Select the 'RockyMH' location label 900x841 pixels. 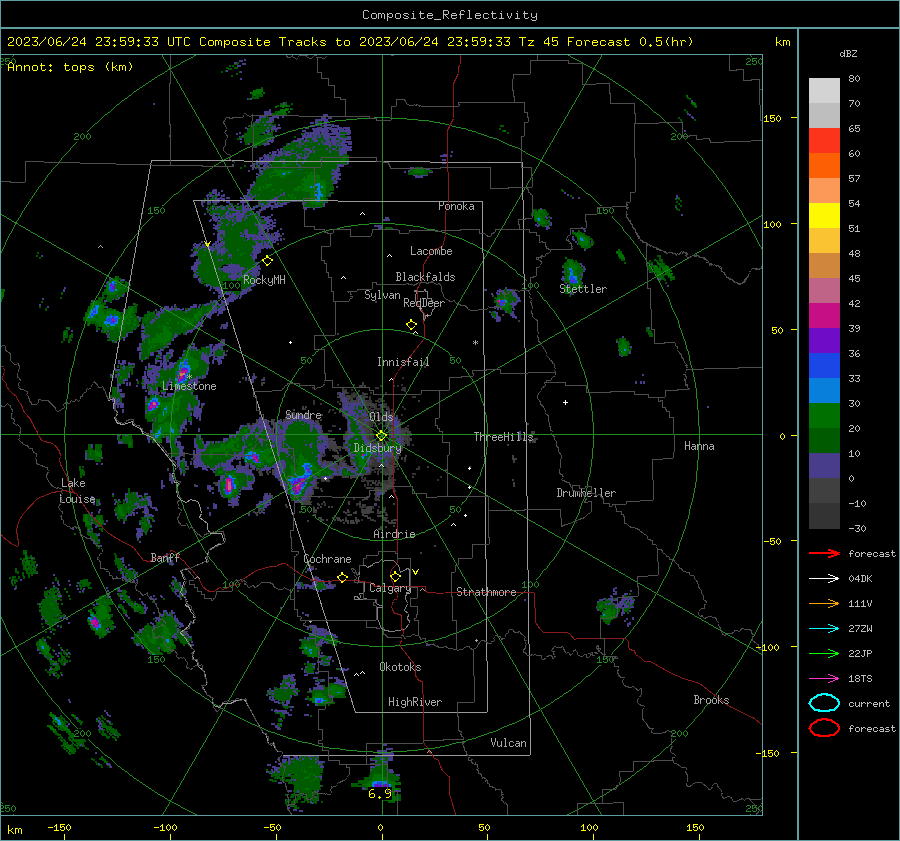(x=264, y=280)
